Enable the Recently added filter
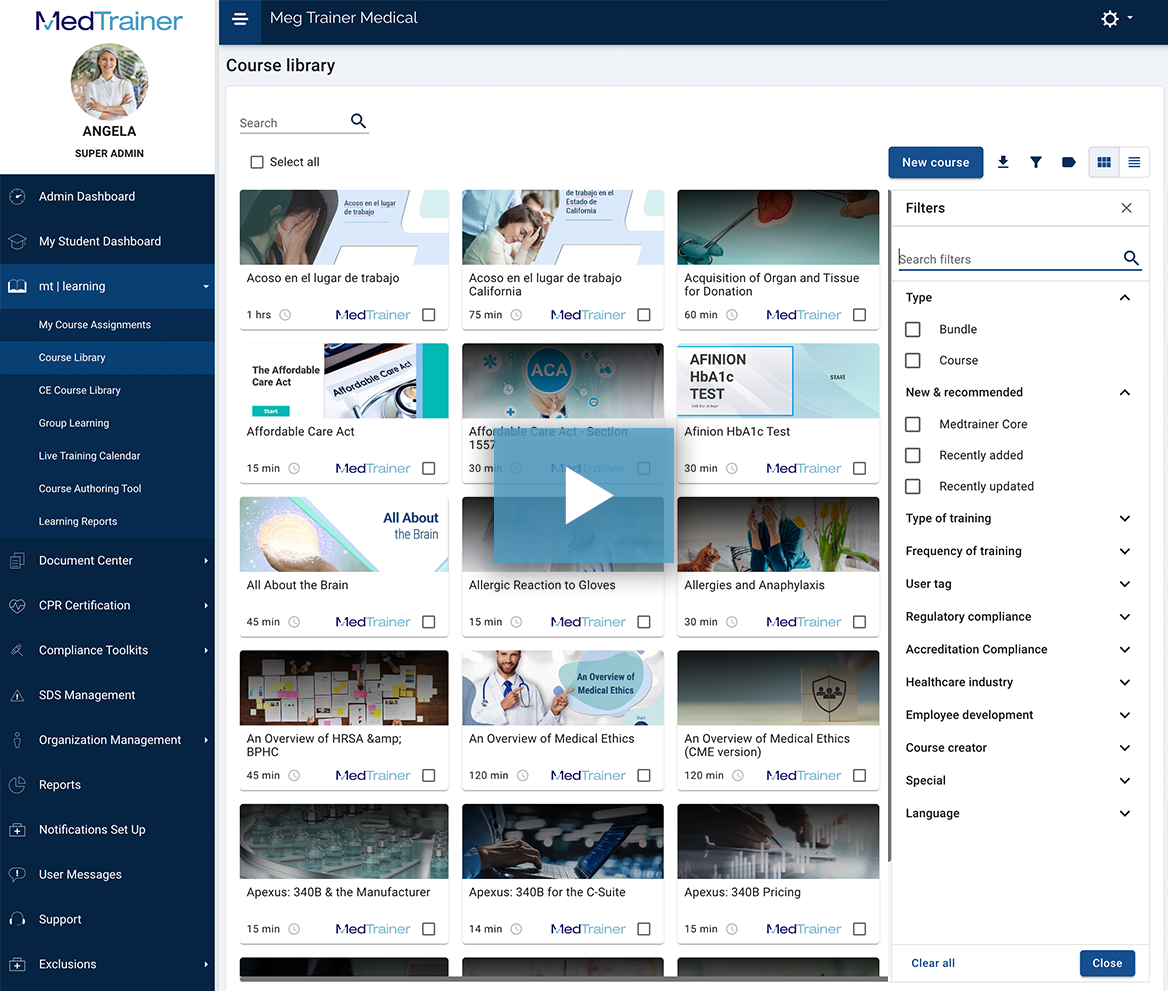 click(912, 455)
